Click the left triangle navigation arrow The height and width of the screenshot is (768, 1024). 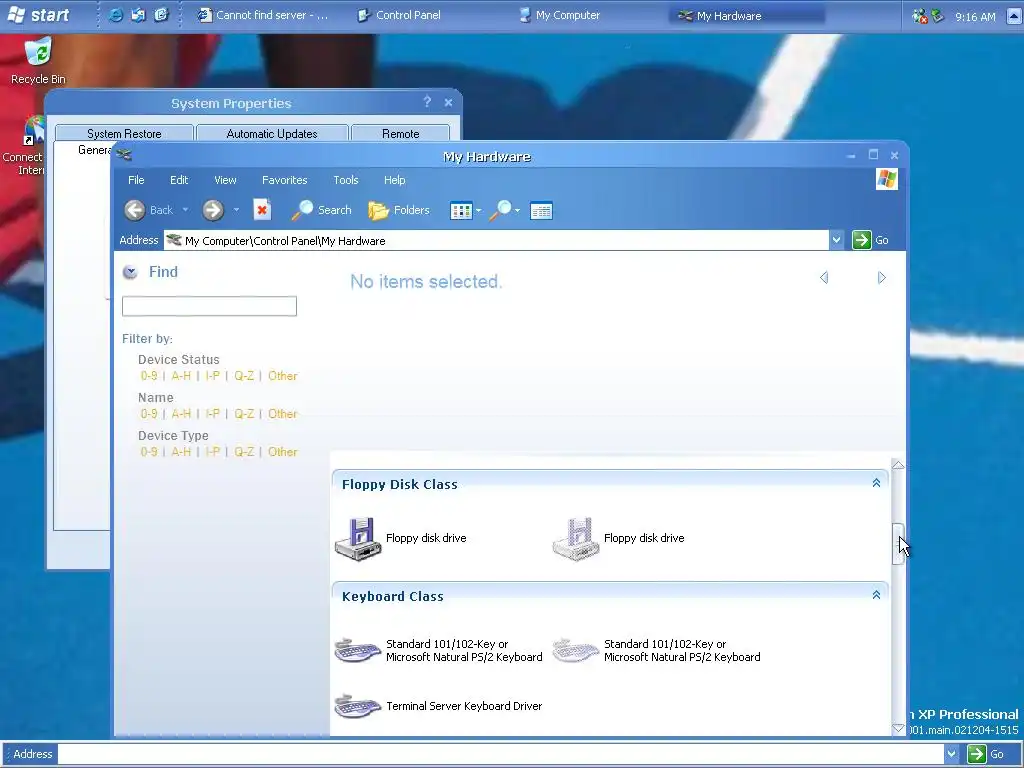coord(824,278)
